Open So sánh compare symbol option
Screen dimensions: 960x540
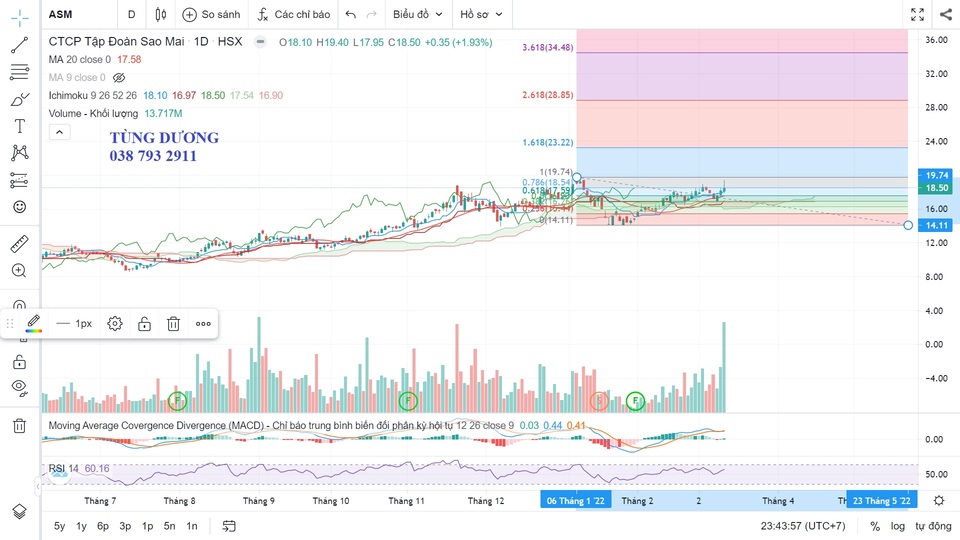pyautogui.click(x=211, y=14)
